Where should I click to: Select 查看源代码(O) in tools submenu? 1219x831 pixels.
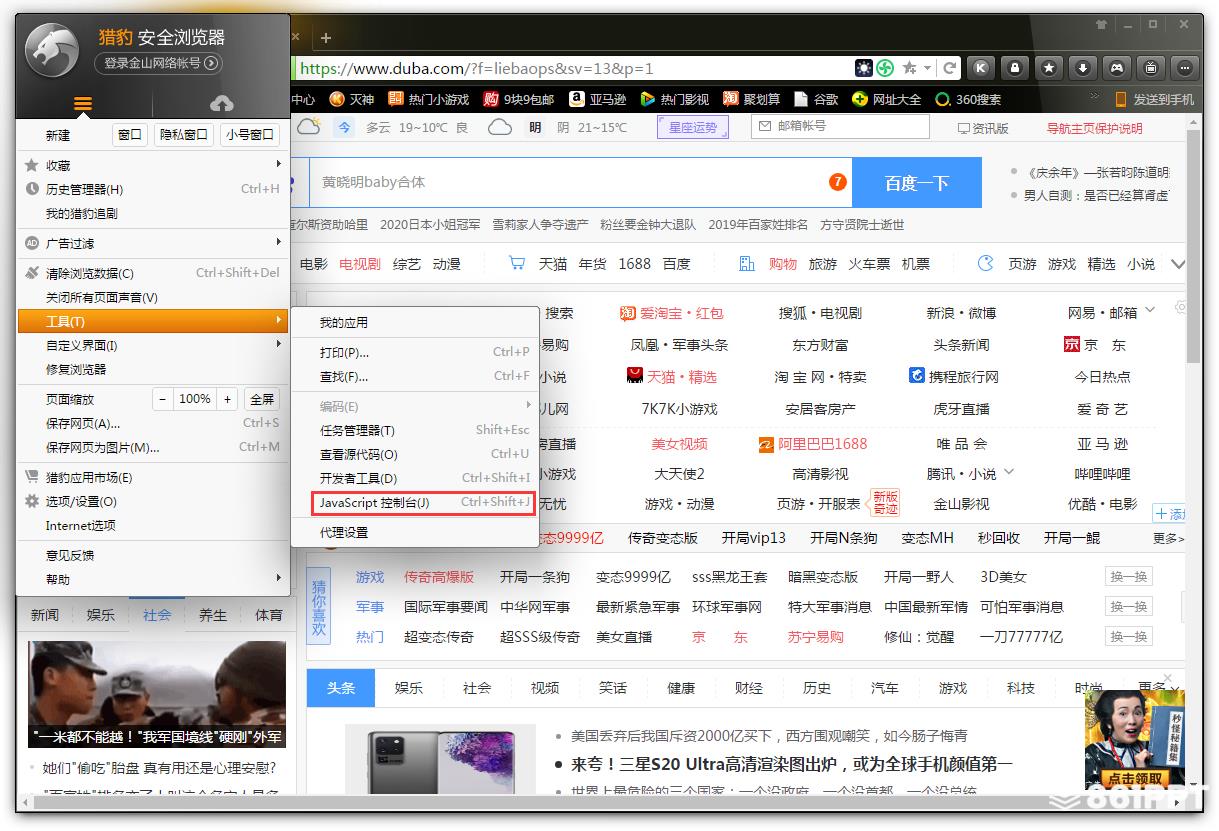click(x=415, y=454)
